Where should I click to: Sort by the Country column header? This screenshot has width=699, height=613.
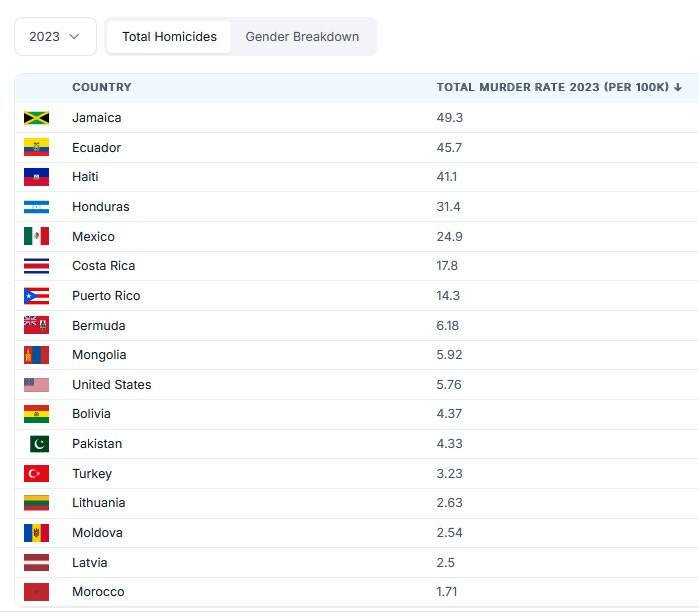pyautogui.click(x=102, y=87)
